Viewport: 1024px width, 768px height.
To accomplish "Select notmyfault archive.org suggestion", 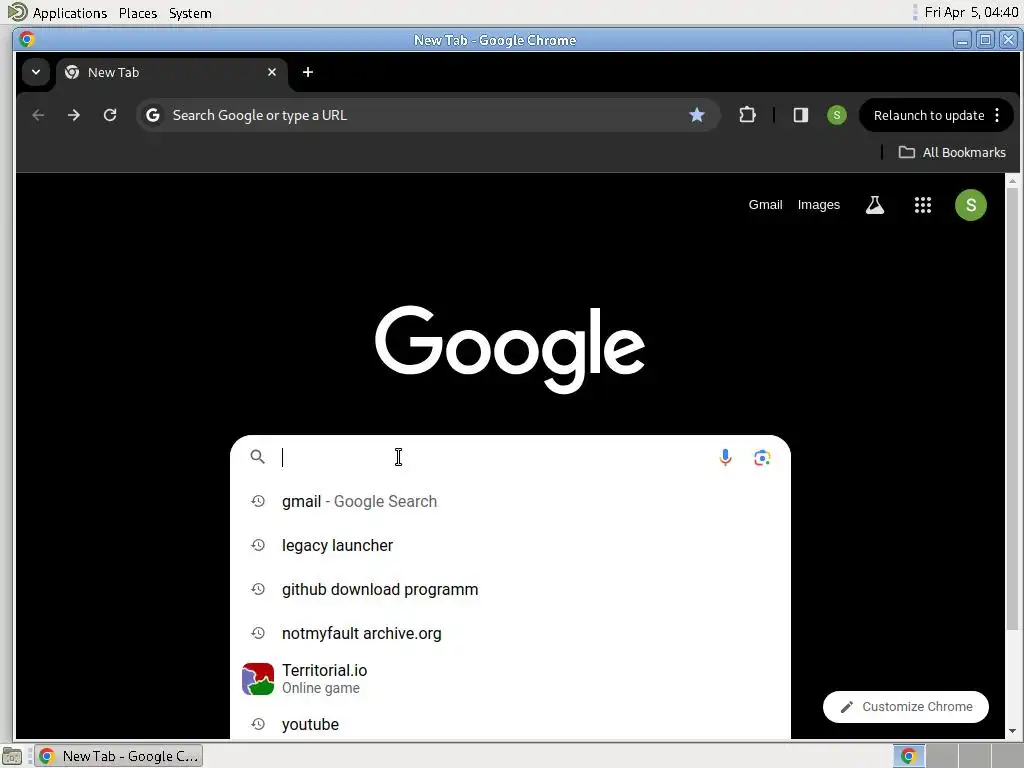I will point(510,633).
